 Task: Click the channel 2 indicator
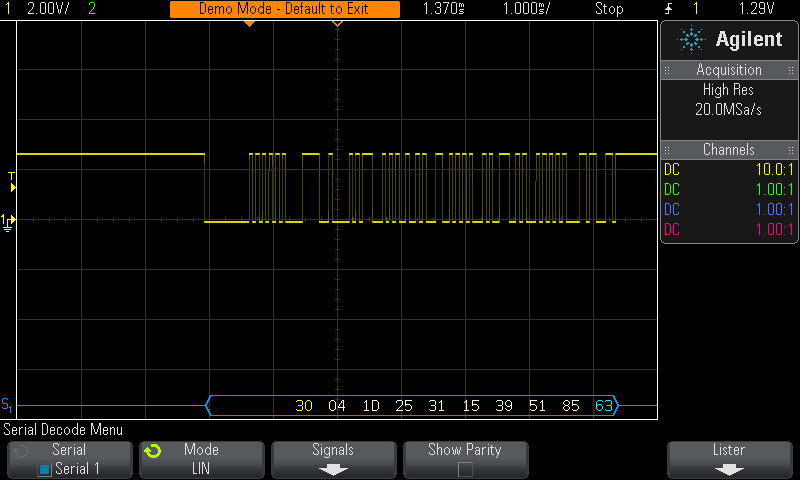coord(92,9)
